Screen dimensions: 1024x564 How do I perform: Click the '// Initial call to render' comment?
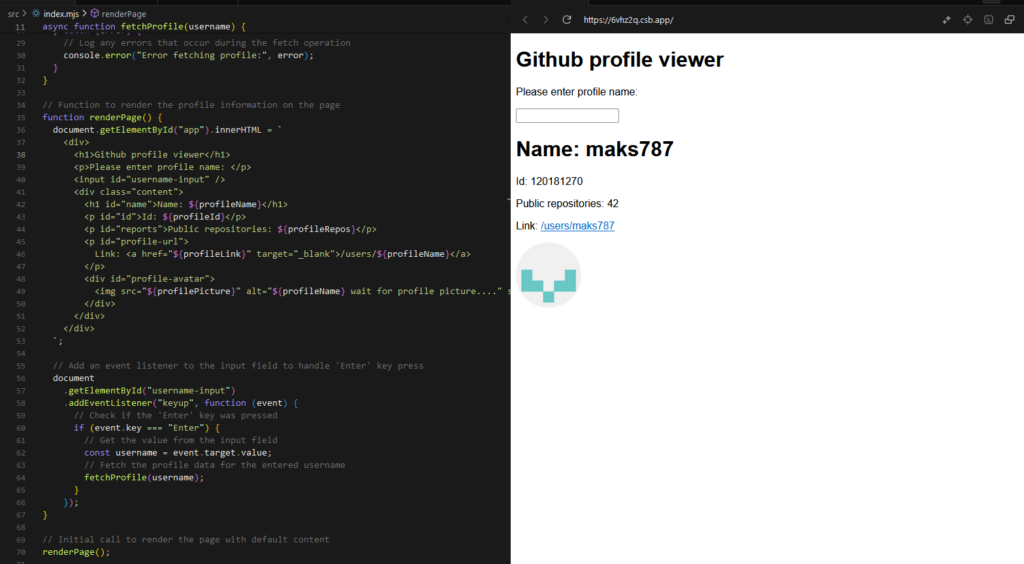[185, 540]
